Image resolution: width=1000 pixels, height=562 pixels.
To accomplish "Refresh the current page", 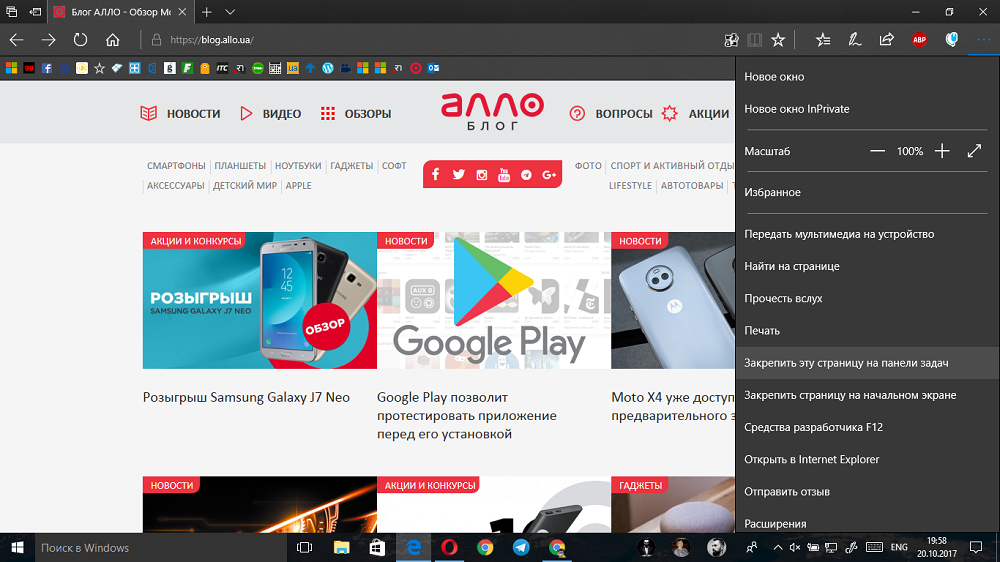I will point(80,40).
